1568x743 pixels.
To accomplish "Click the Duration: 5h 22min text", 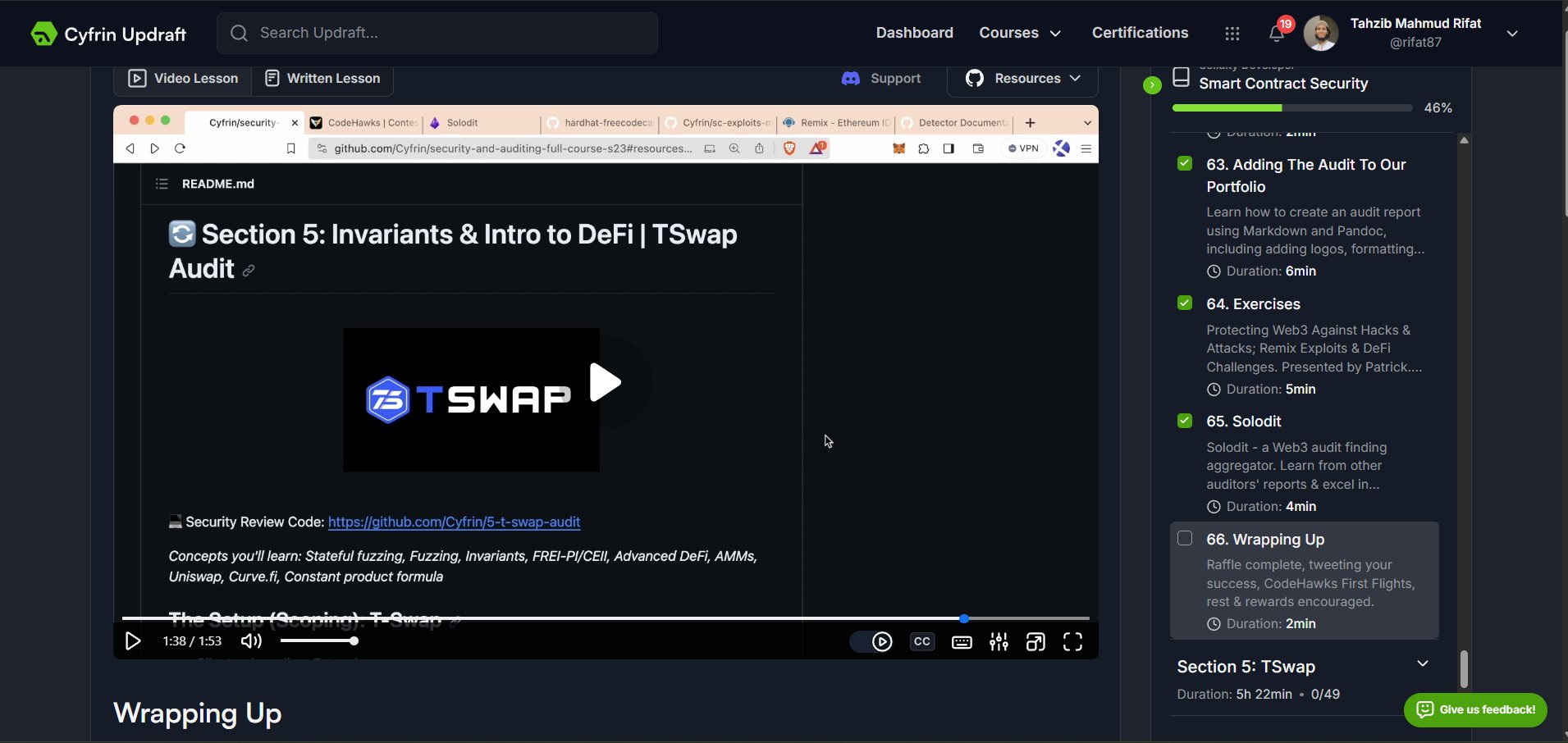I will (1234, 695).
